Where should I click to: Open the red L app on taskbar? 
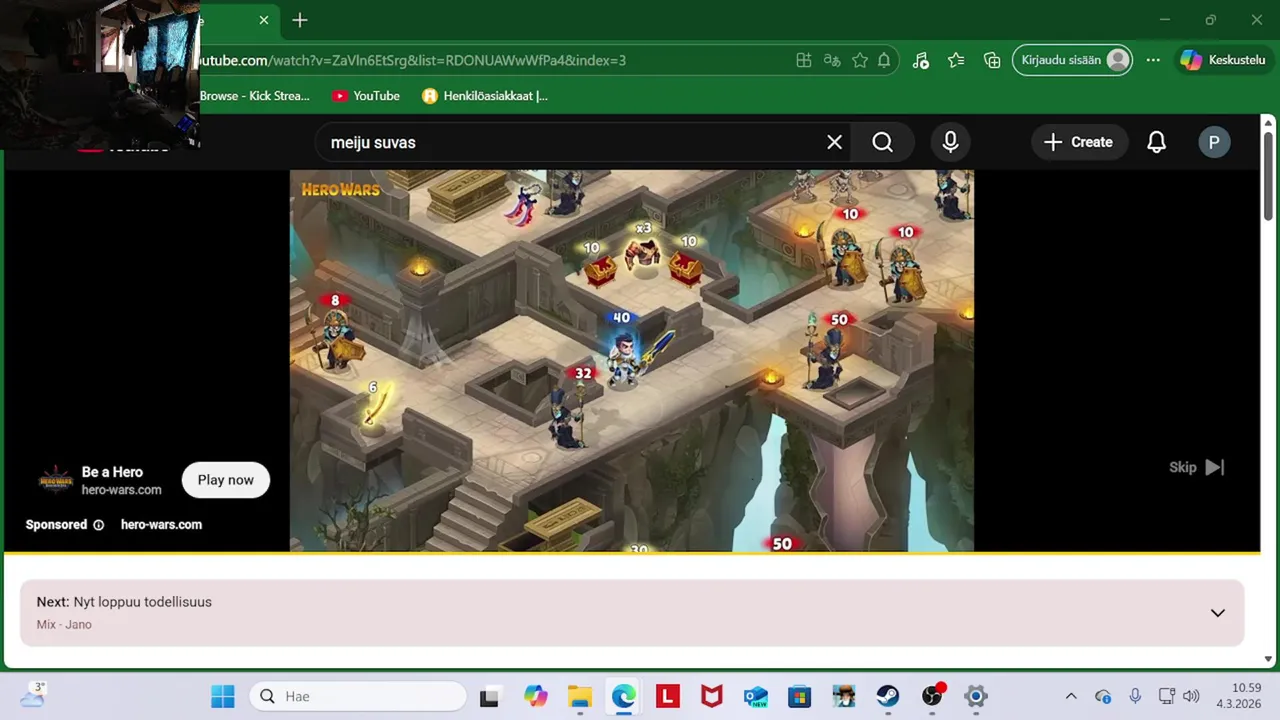point(668,696)
